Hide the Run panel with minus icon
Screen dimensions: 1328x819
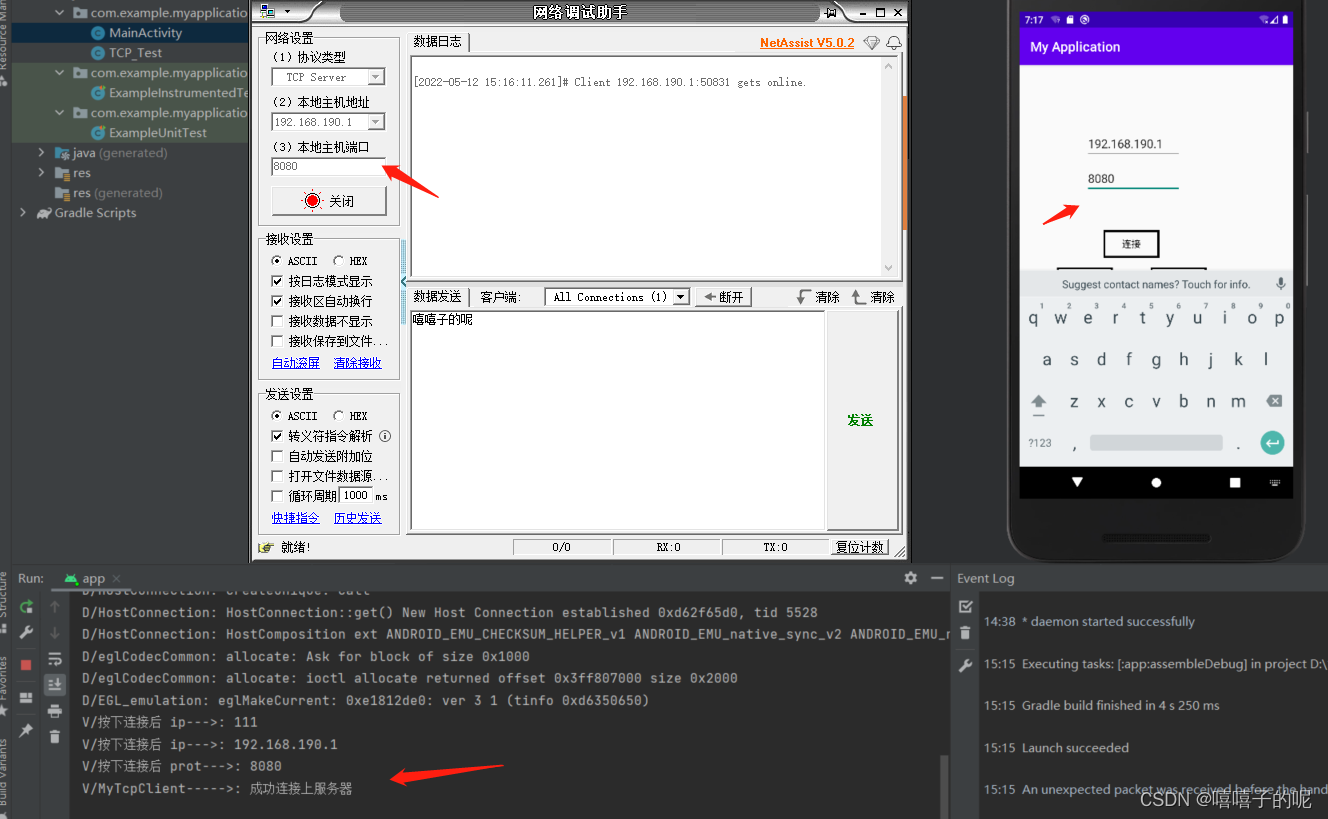[937, 578]
